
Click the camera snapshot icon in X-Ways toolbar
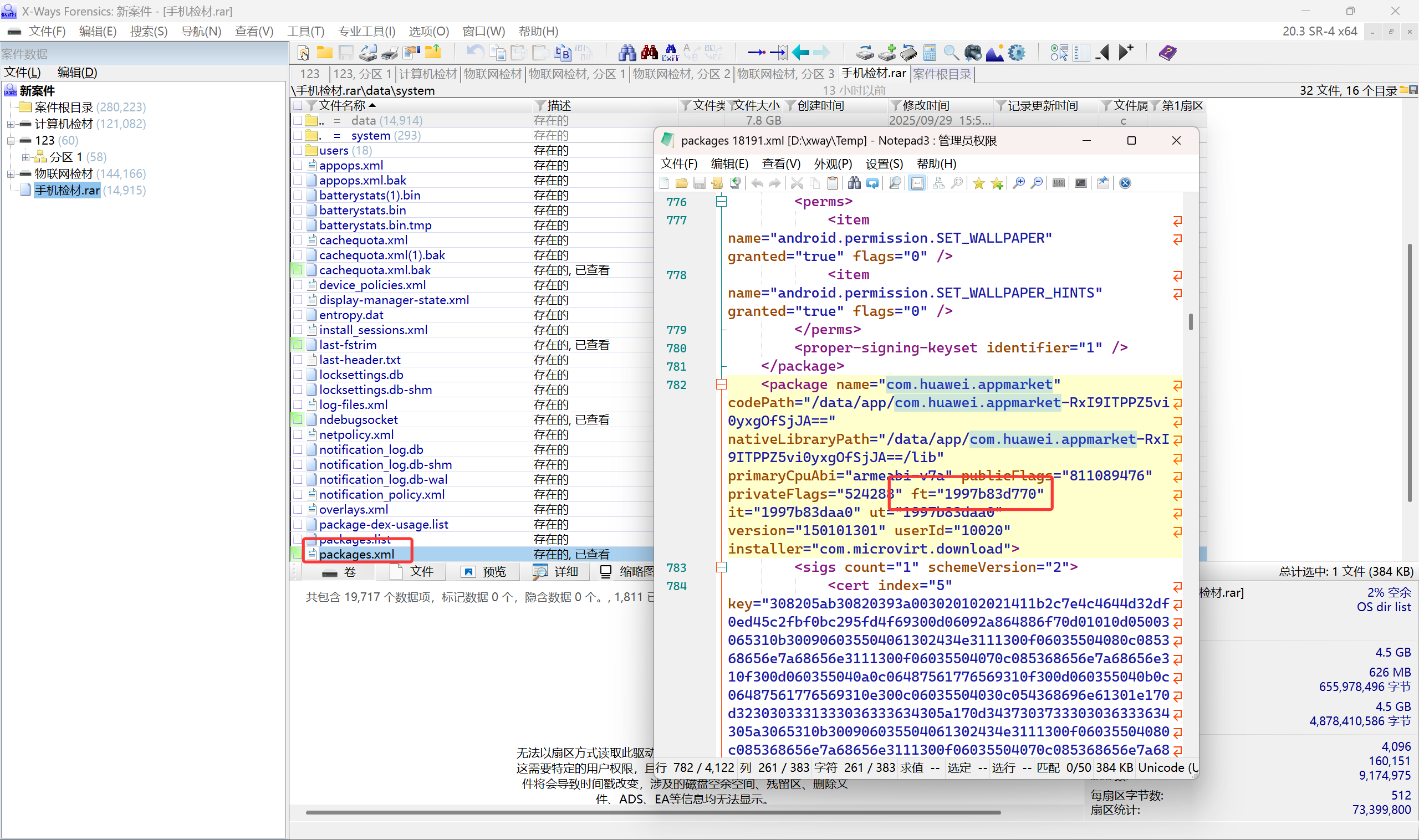pos(973,53)
